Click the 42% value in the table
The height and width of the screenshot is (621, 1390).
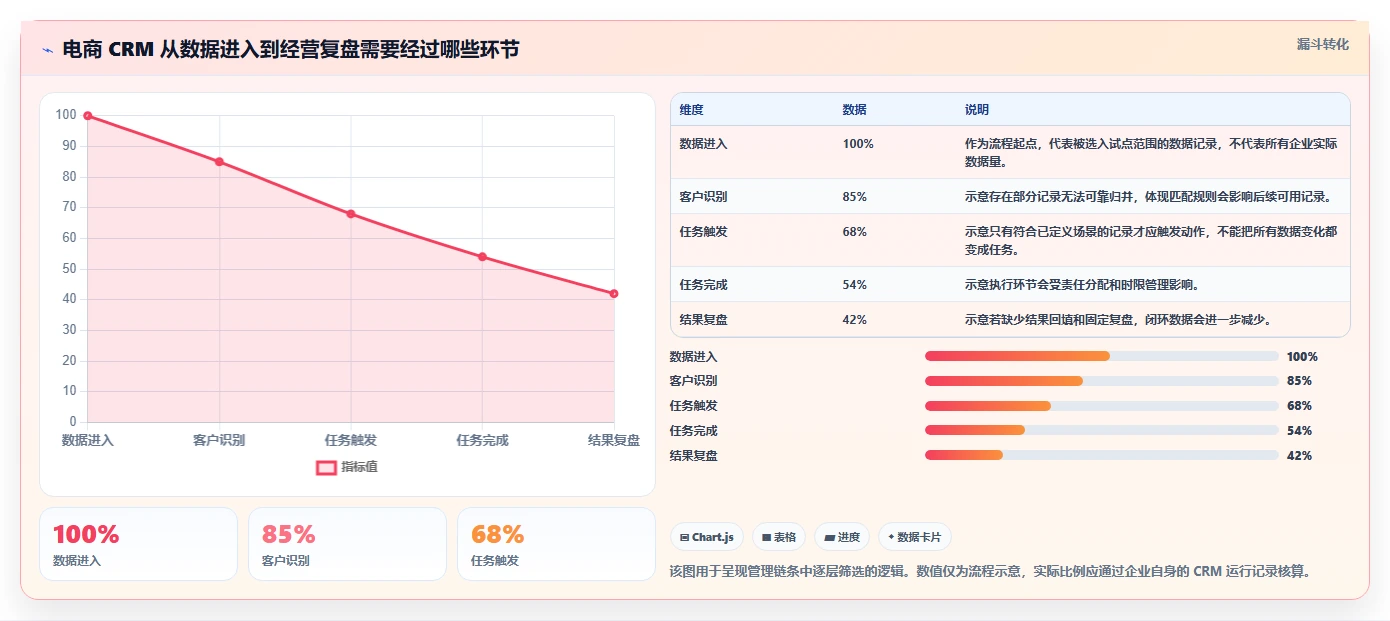coord(855,320)
